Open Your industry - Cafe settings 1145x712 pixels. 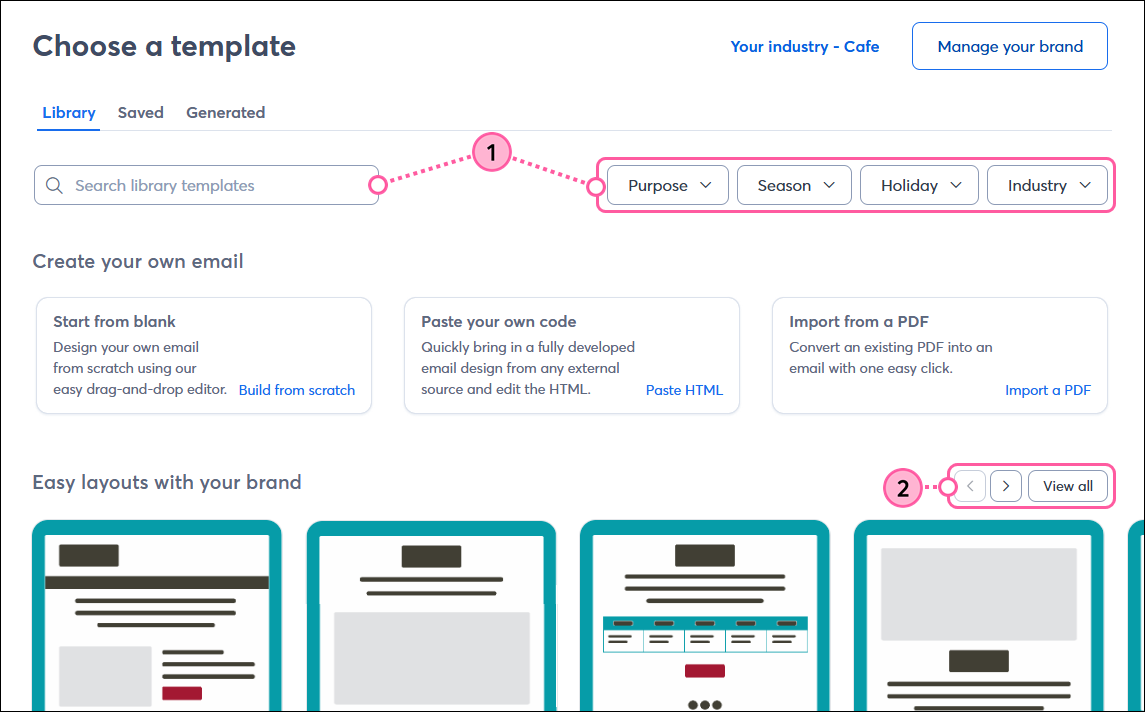pyautogui.click(x=805, y=46)
